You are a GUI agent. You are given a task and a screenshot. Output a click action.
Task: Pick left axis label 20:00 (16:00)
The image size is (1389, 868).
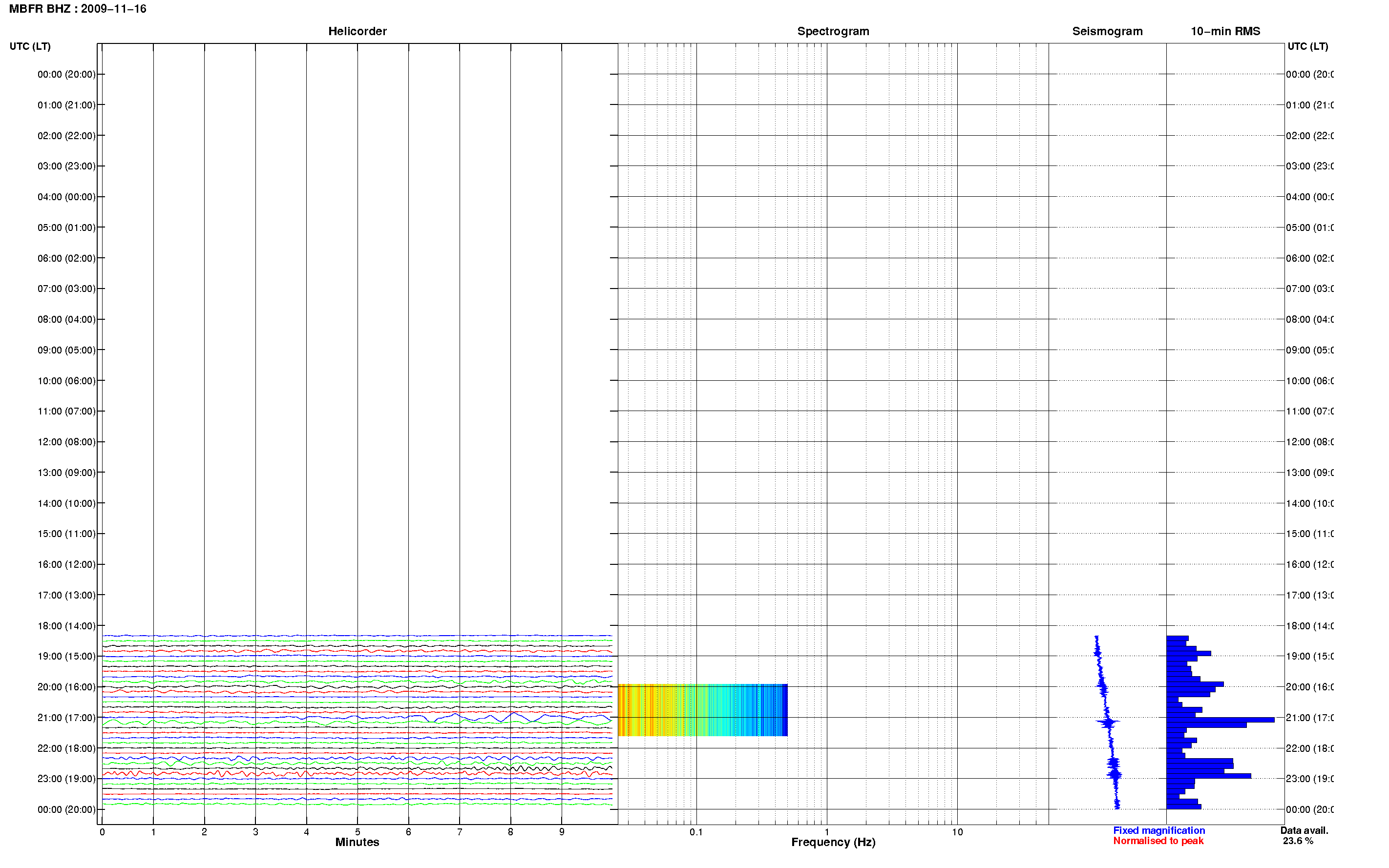pyautogui.click(x=66, y=687)
